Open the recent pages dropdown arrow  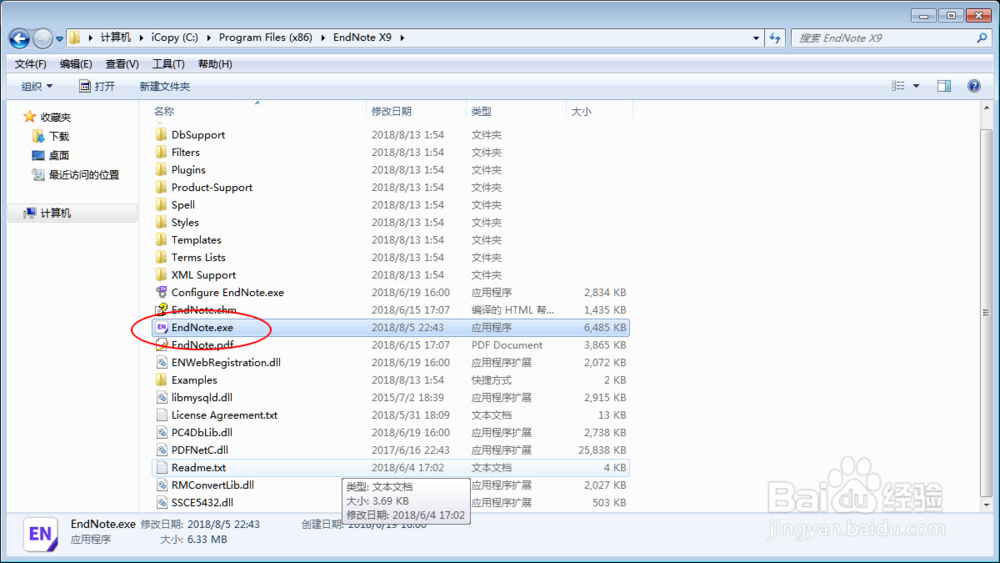(x=59, y=39)
